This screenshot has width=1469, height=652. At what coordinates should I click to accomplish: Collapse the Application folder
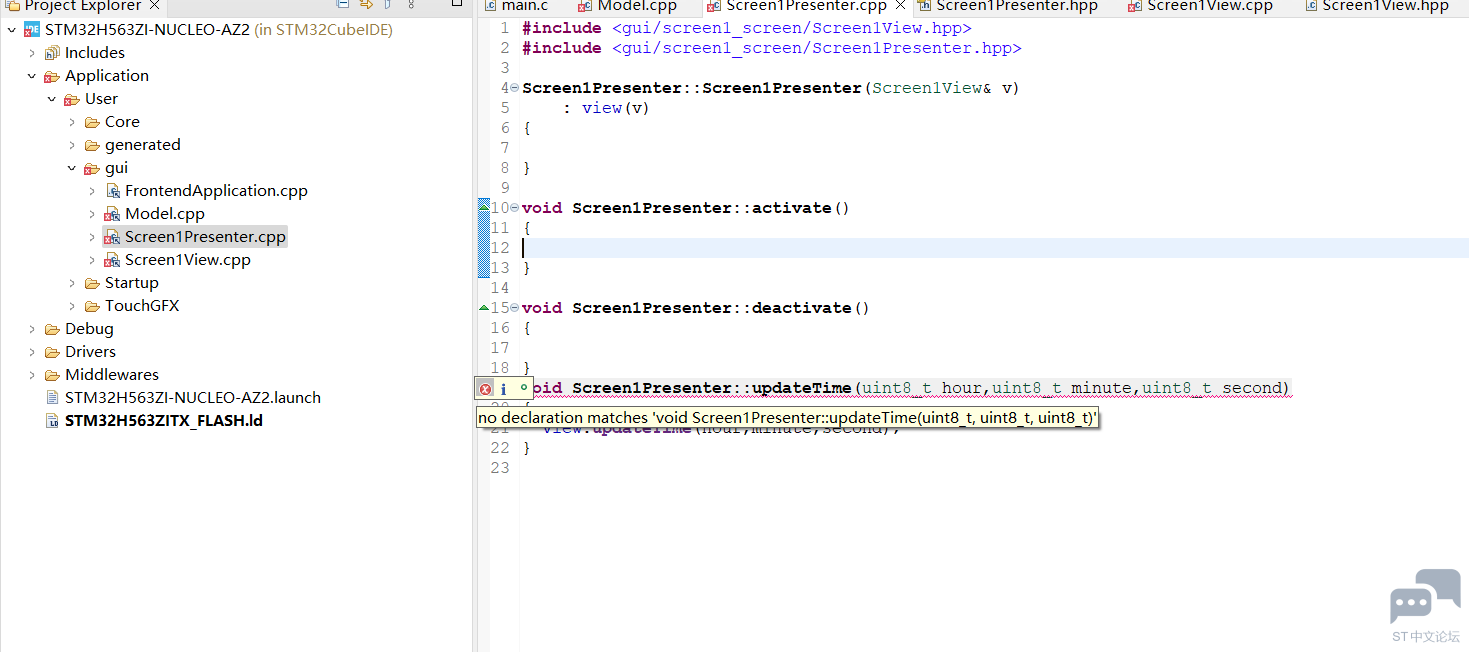(x=31, y=76)
